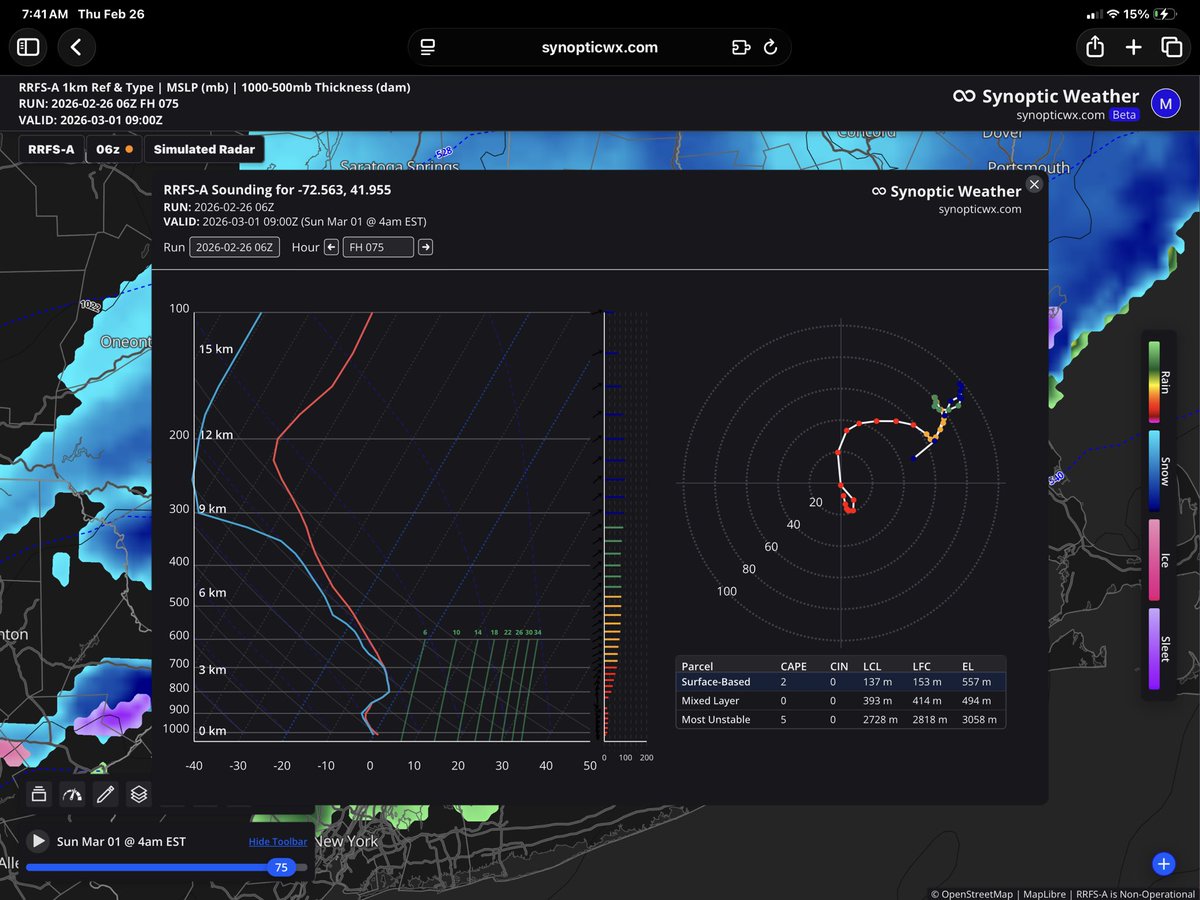Play the forecast animation

tap(38, 842)
